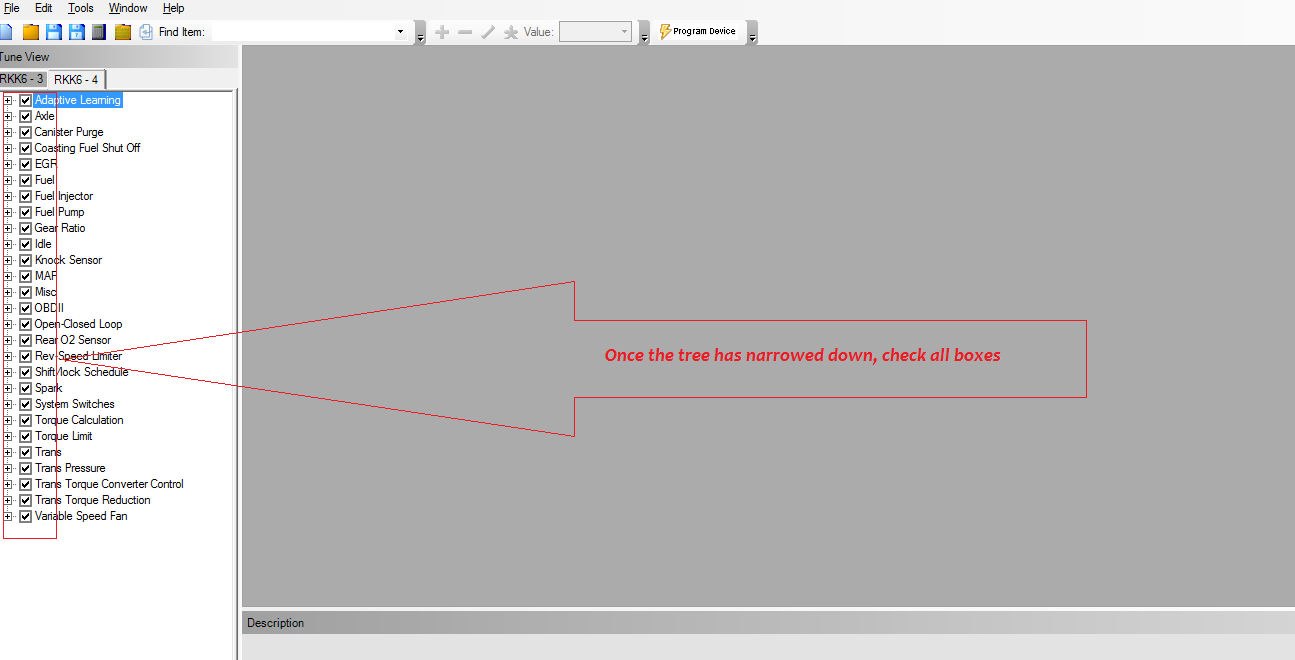Select the Trans Torque Reduction label
Viewport: 1295px width, 660px height.
pyautogui.click(x=93, y=500)
